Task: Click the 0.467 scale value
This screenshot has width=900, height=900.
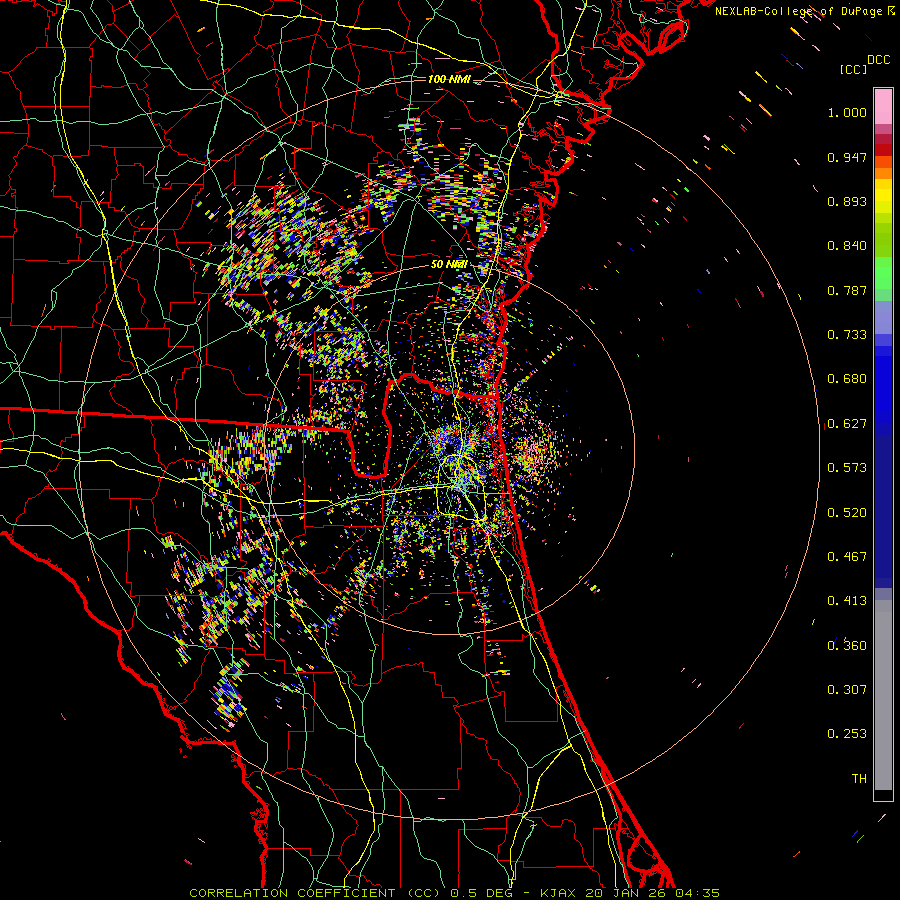Action: (847, 557)
